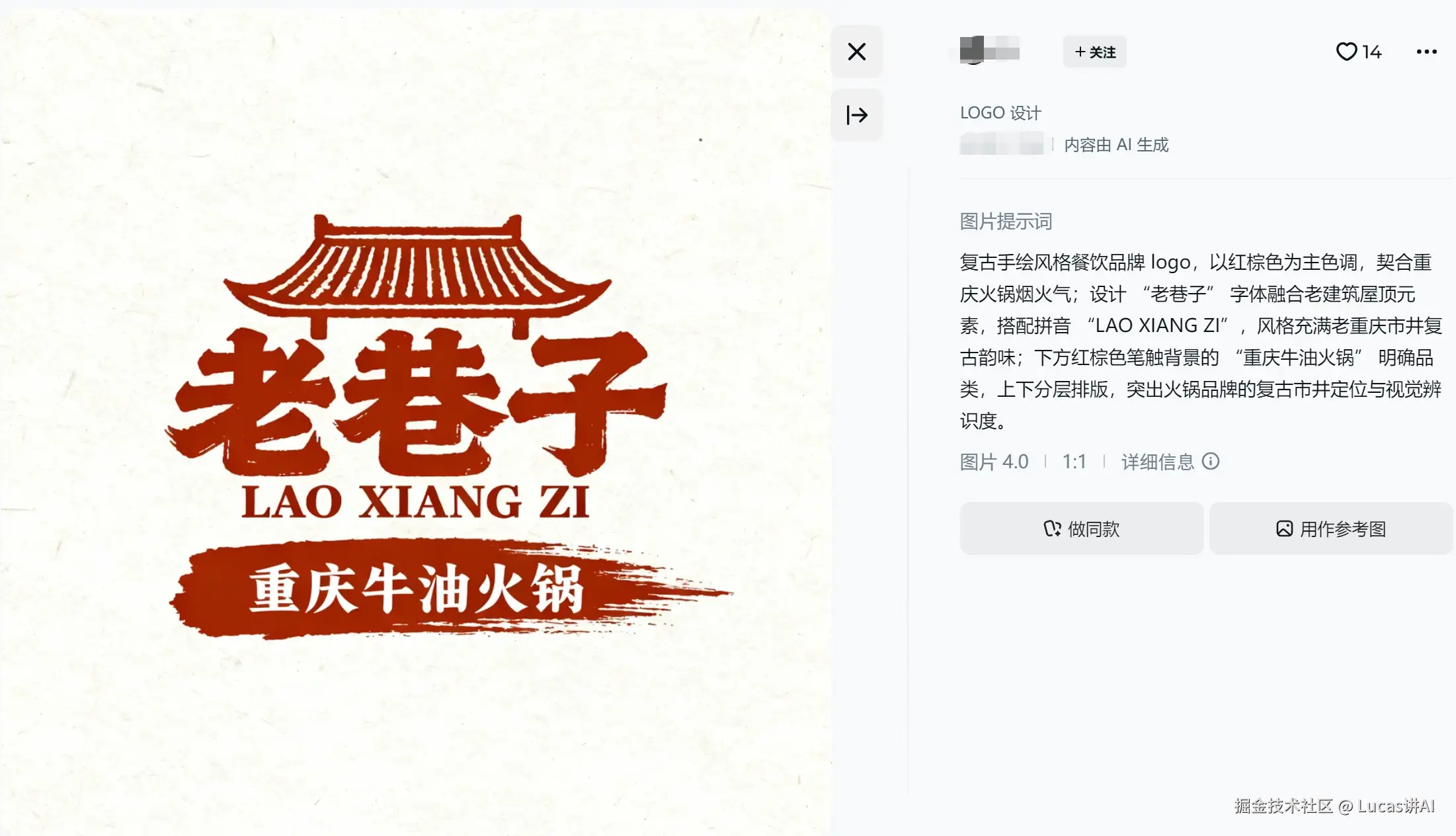Click the like count number 14
Screen dimensions: 1456x836
1371,52
